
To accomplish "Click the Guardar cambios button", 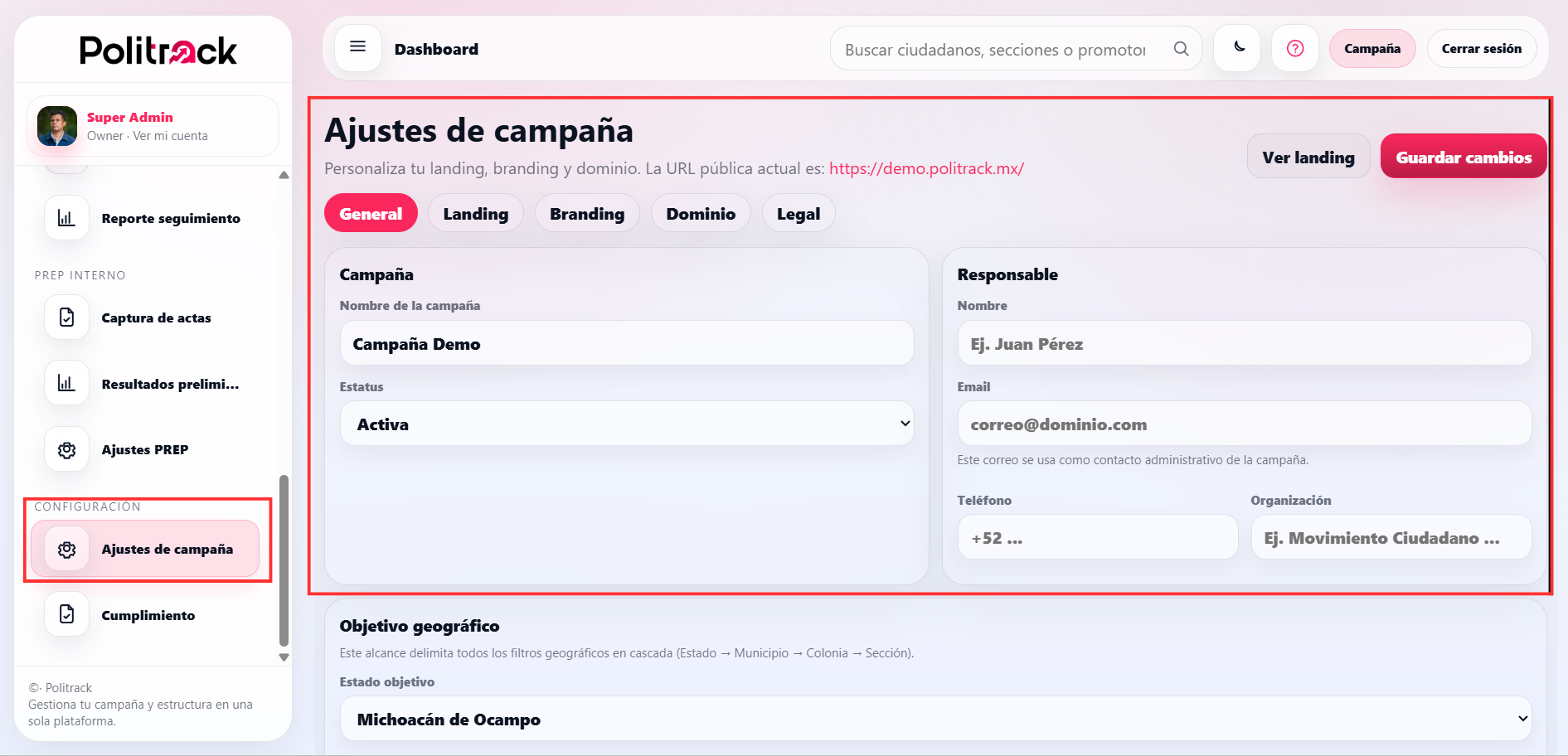I will tap(1464, 156).
